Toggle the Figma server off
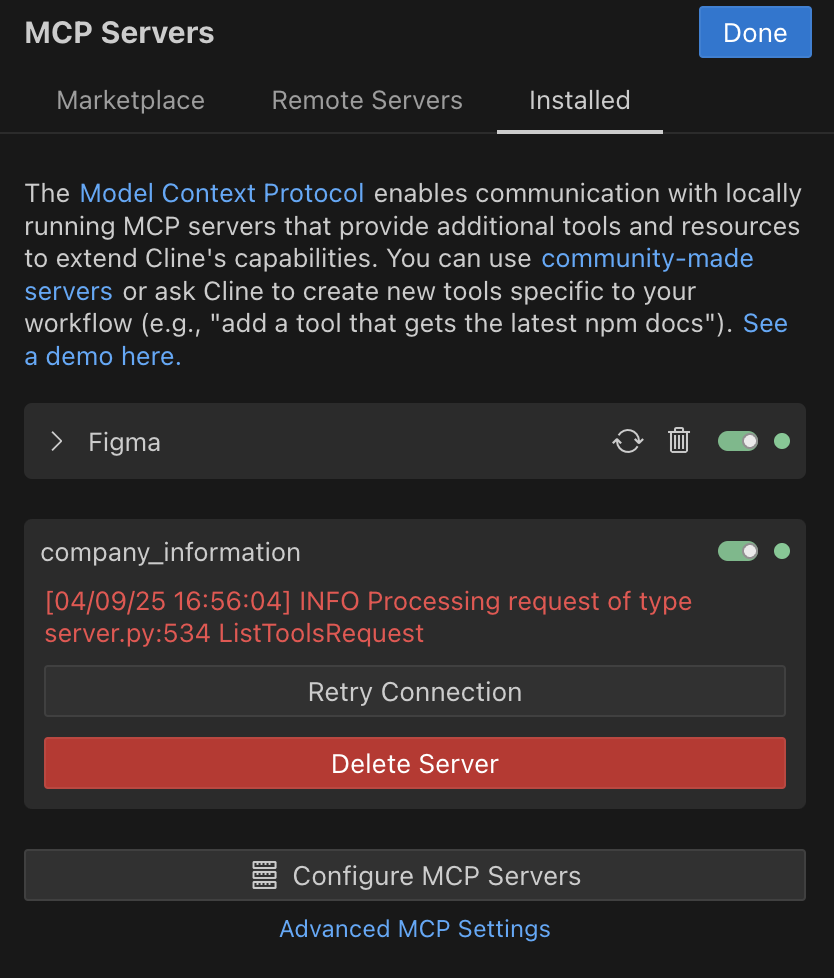 (x=738, y=441)
